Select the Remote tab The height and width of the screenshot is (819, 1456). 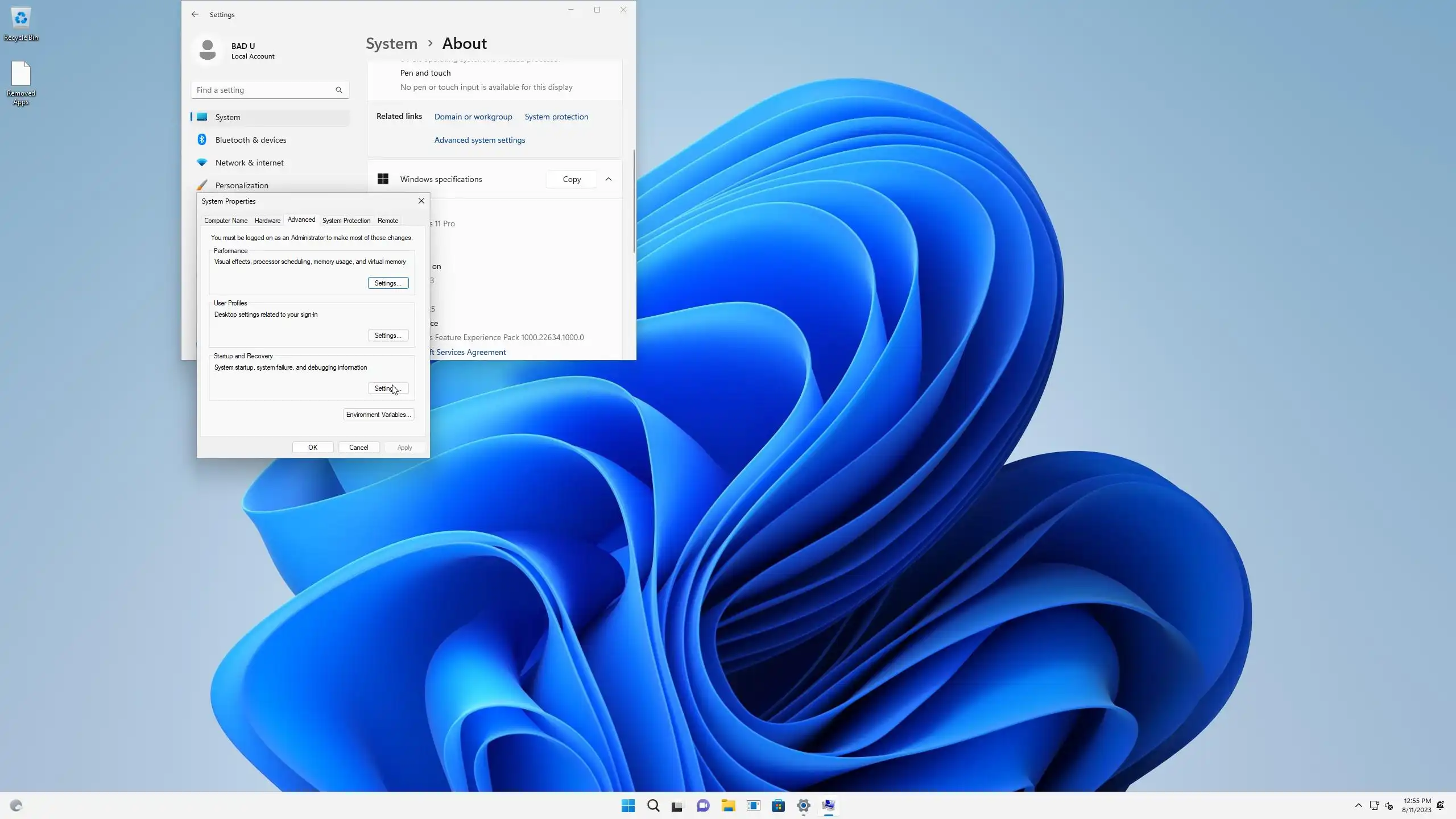coord(387,221)
